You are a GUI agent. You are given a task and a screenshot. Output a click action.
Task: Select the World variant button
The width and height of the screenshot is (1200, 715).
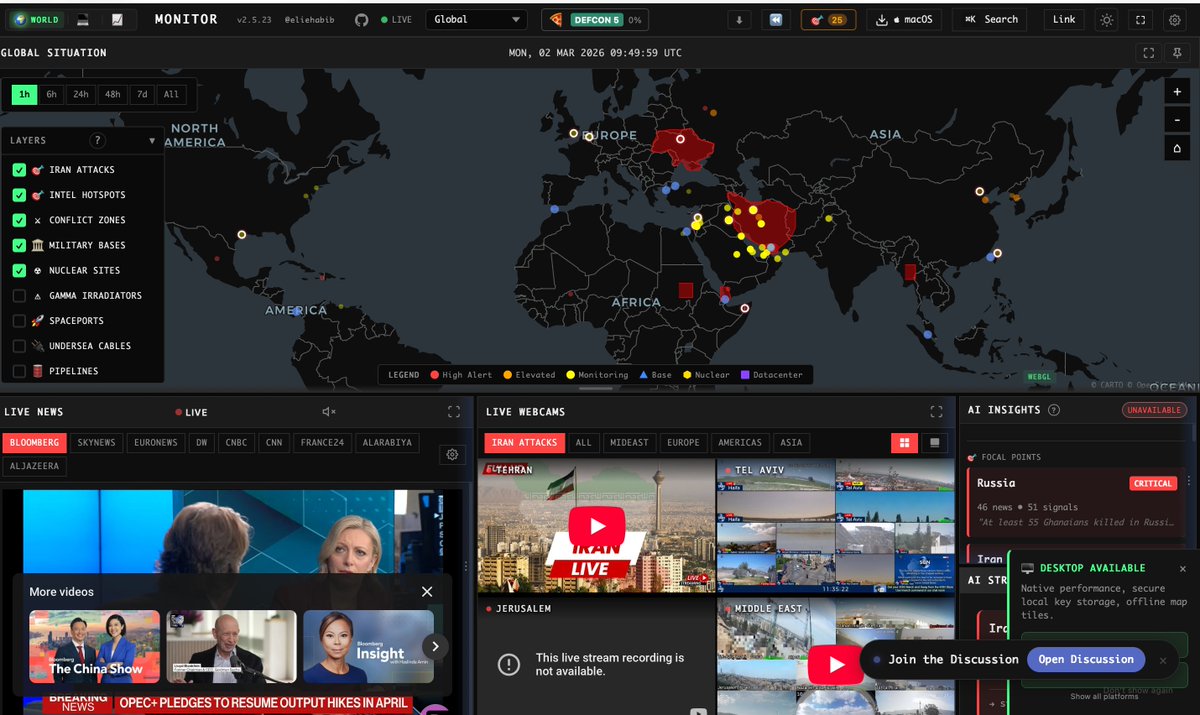tap(37, 19)
